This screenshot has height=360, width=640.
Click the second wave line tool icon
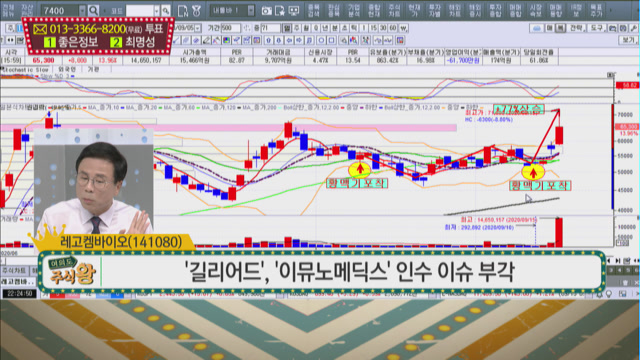[x=387, y=40]
